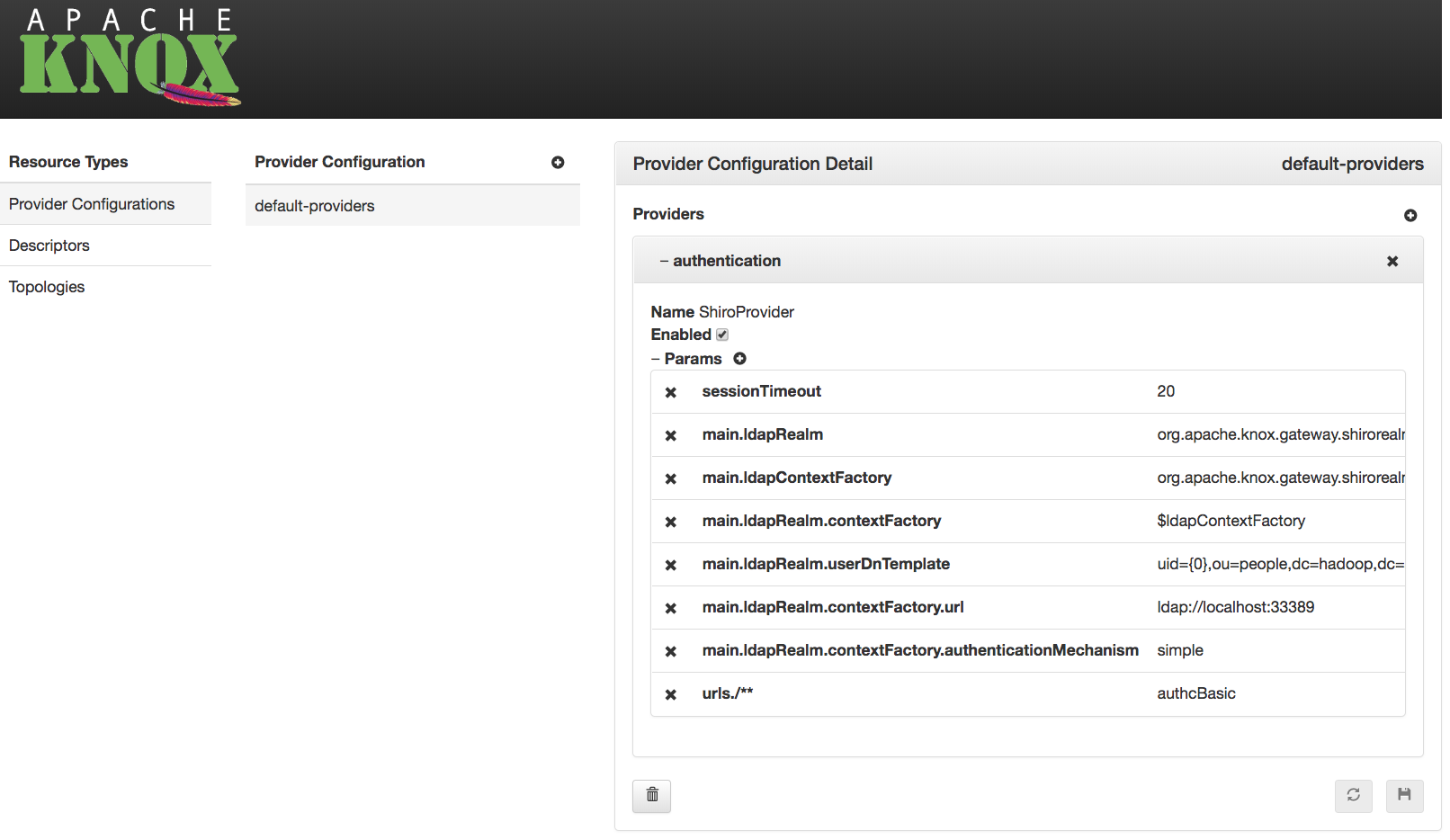The width and height of the screenshot is (1450, 840).
Task: Open the Topologies resource type
Action: (x=46, y=286)
